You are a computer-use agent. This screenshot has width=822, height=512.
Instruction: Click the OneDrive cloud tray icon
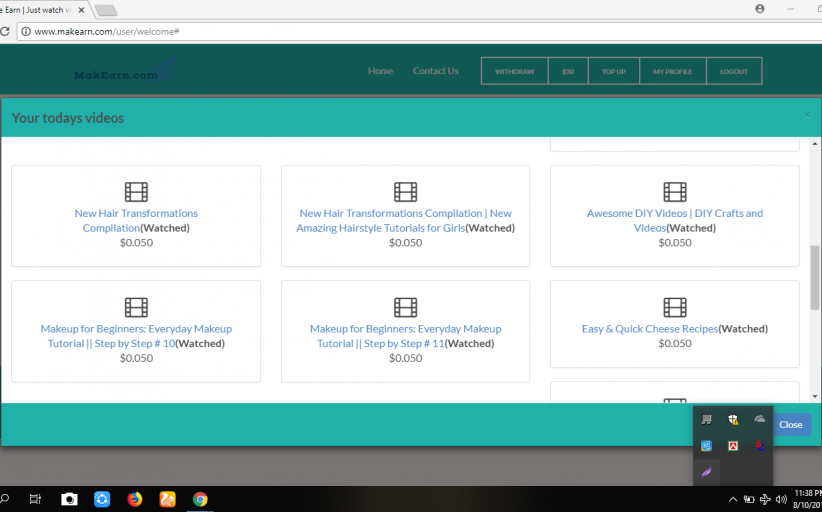tap(760, 420)
